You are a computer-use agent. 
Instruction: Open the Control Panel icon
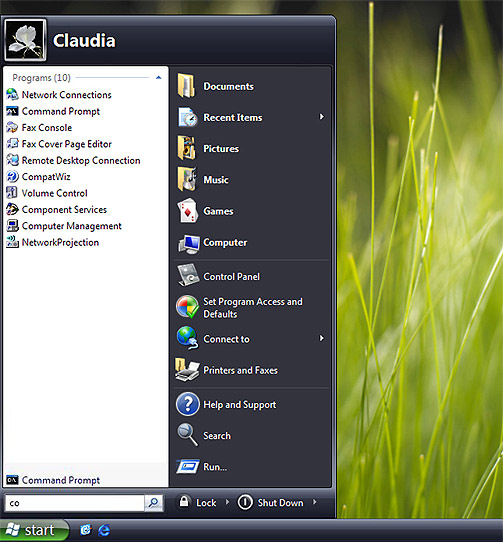188,275
